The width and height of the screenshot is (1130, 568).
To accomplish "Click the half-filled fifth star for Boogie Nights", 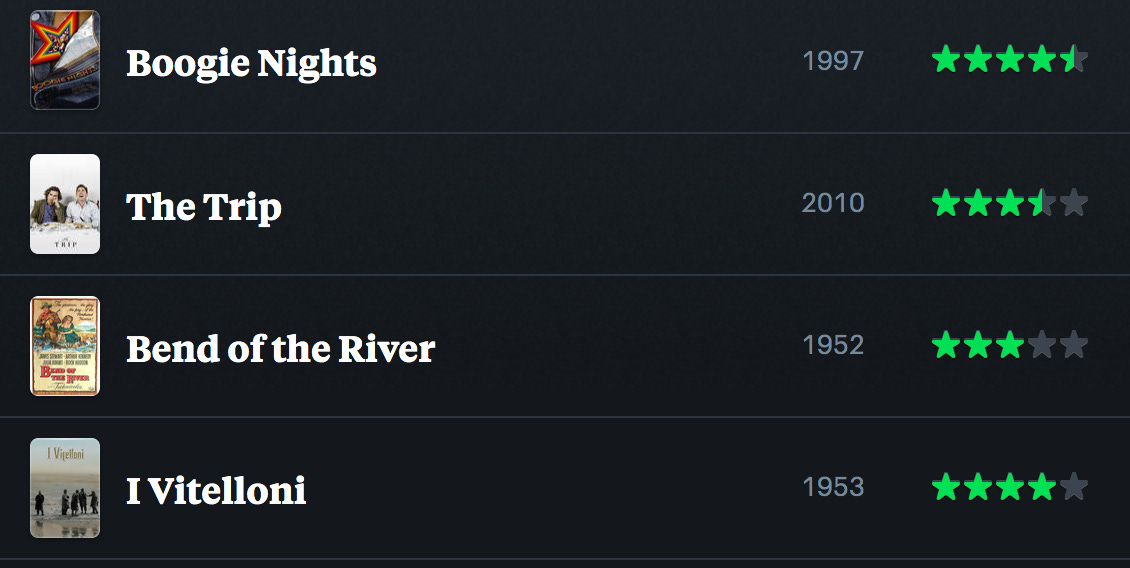I will point(1073,60).
